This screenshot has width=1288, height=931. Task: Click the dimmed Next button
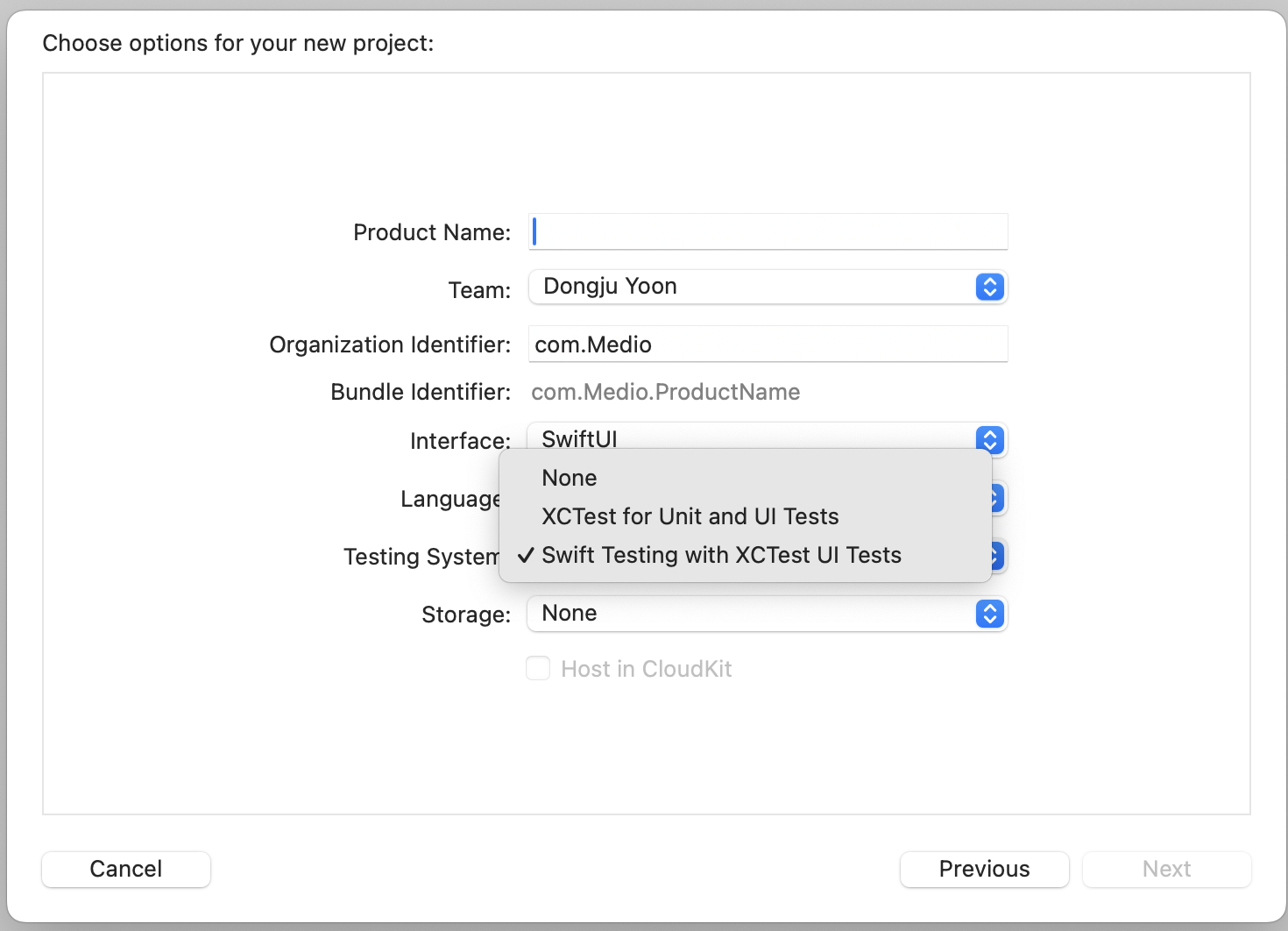pos(1166,869)
